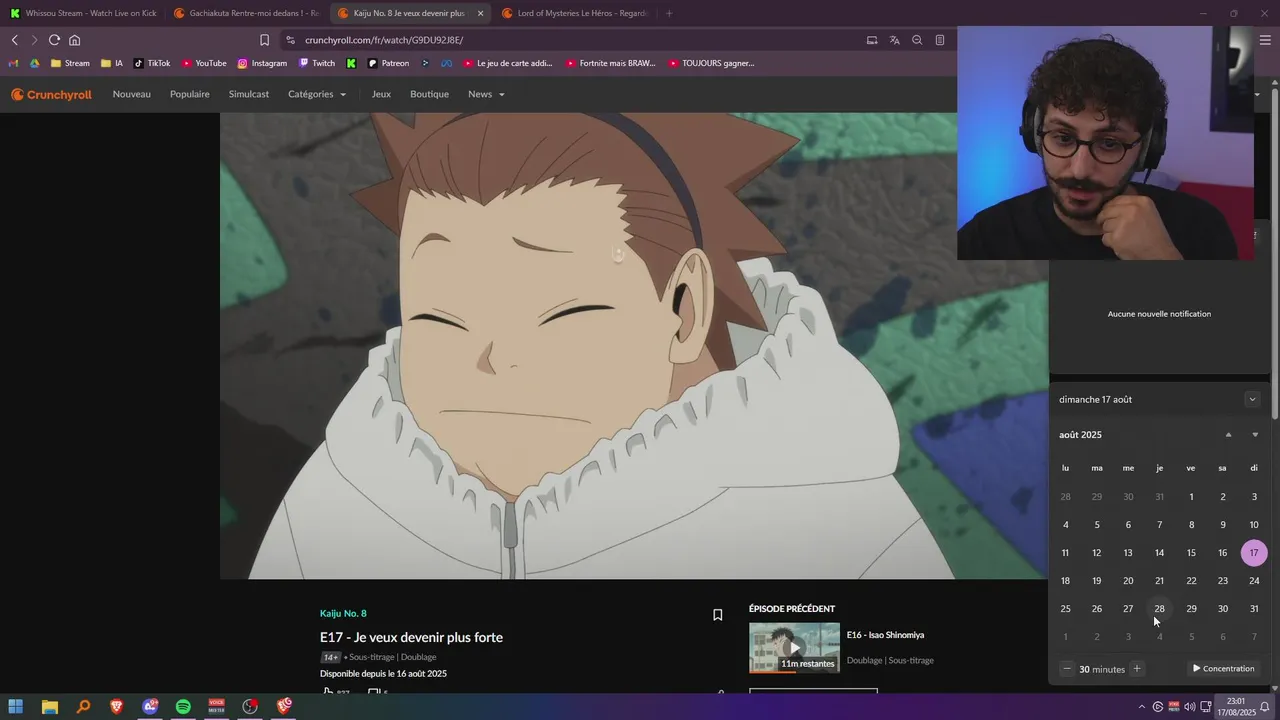Start the Concentration focus session
The image size is (1280, 720).
1223,669
